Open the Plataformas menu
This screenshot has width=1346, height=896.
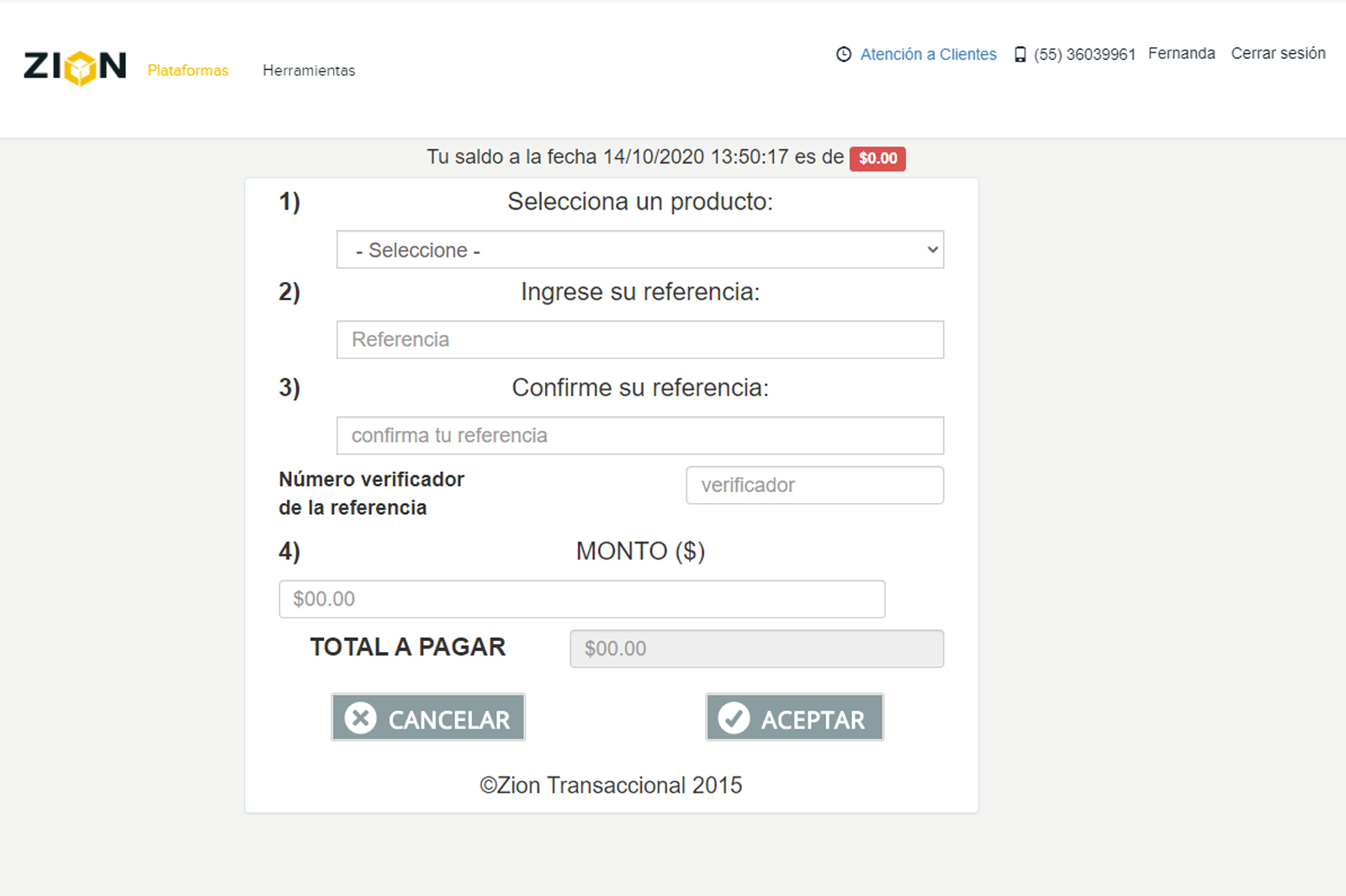click(188, 71)
